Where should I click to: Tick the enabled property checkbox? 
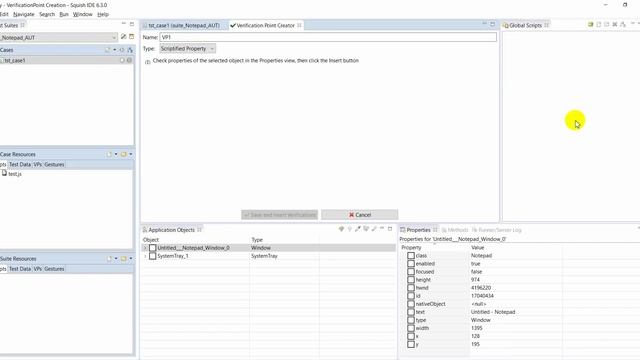click(411, 264)
